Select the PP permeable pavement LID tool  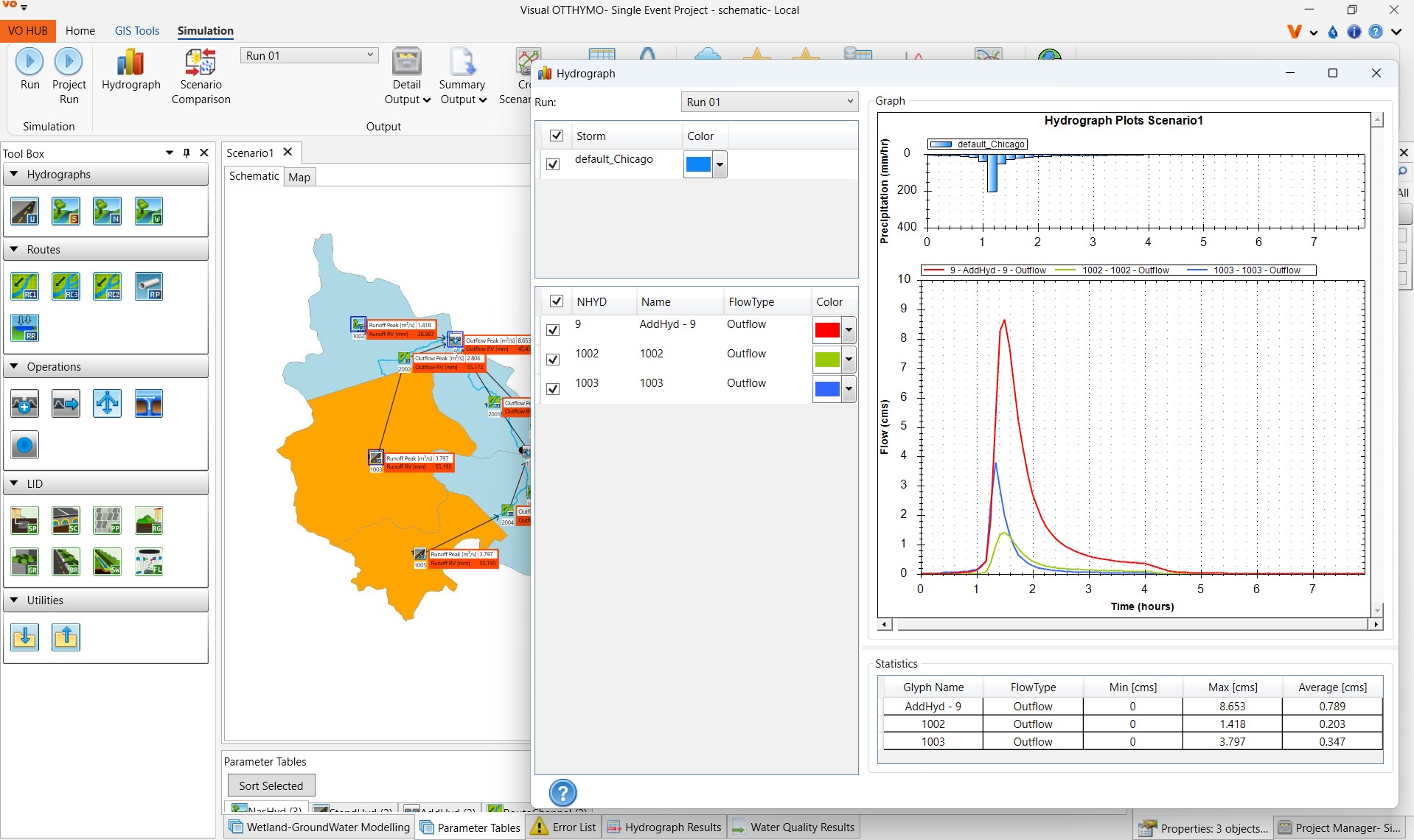pyautogui.click(x=107, y=521)
